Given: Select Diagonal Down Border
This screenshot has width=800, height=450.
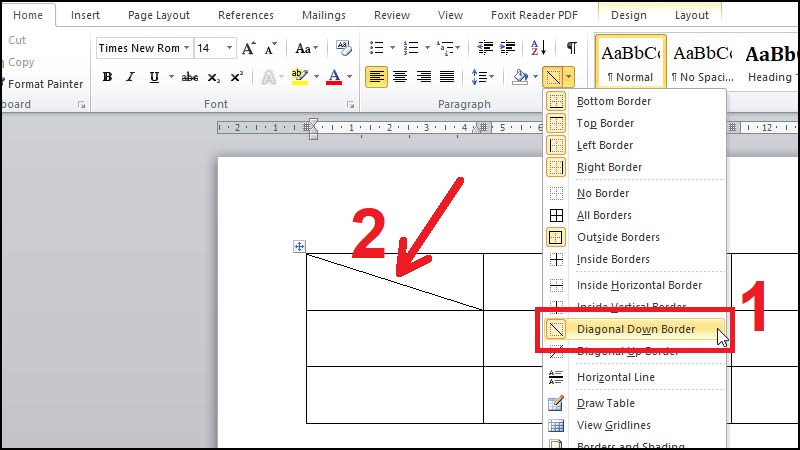Looking at the screenshot, I should (635, 329).
